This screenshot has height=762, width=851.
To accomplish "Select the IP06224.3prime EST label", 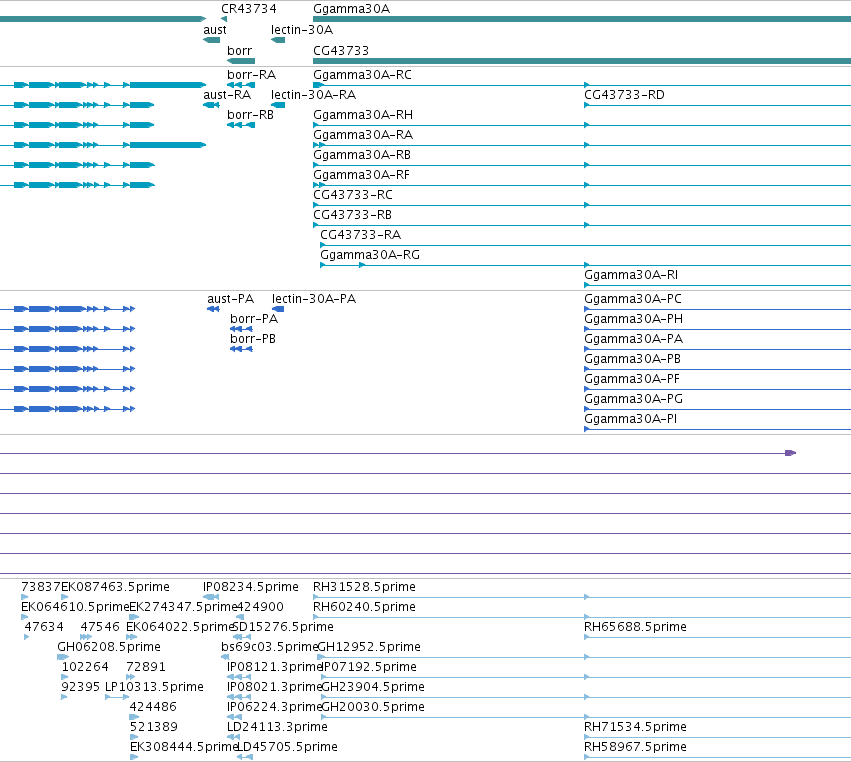I will pyautogui.click(x=275, y=707).
